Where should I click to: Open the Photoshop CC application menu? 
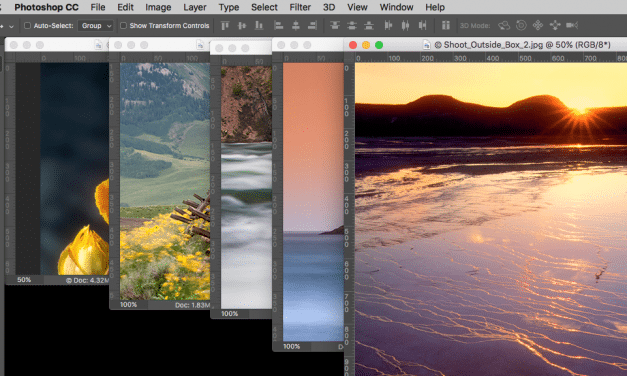(x=46, y=7)
